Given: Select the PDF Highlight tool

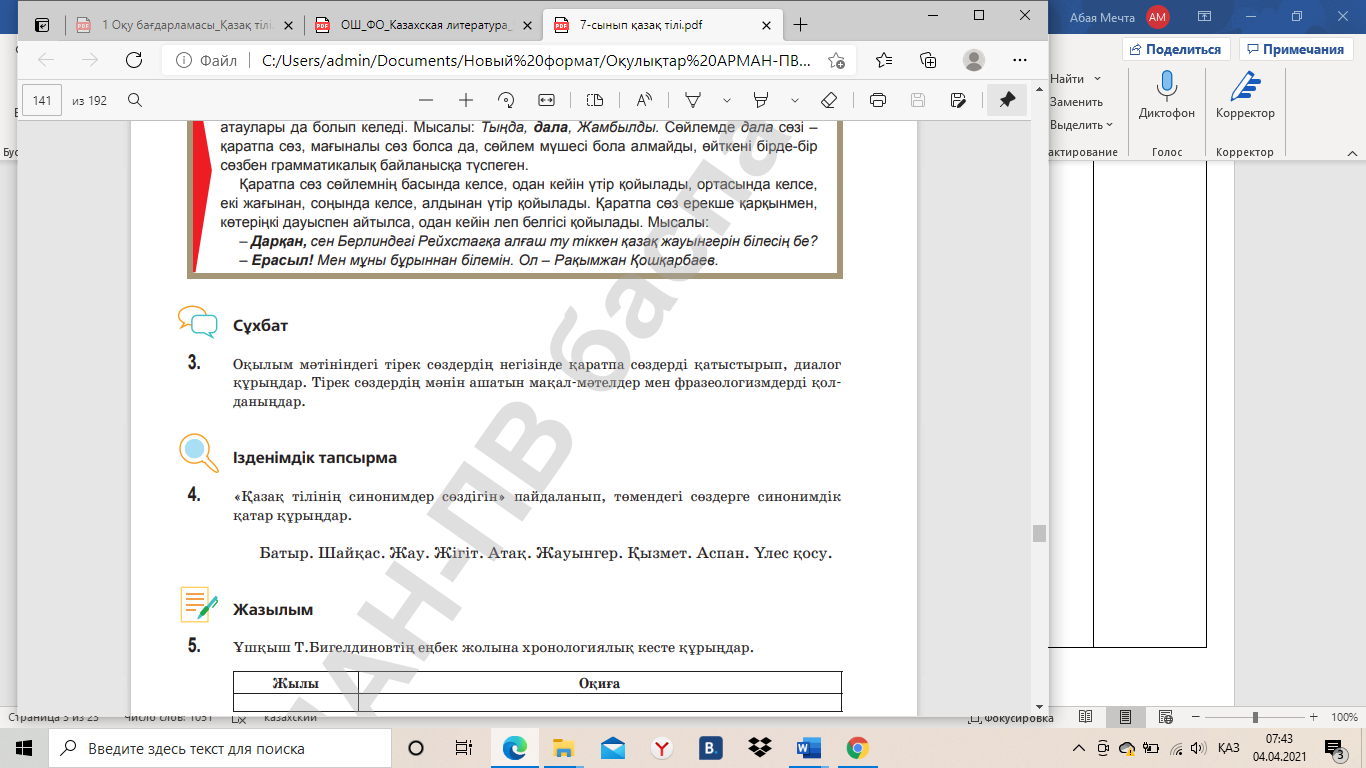Looking at the screenshot, I should (760, 100).
